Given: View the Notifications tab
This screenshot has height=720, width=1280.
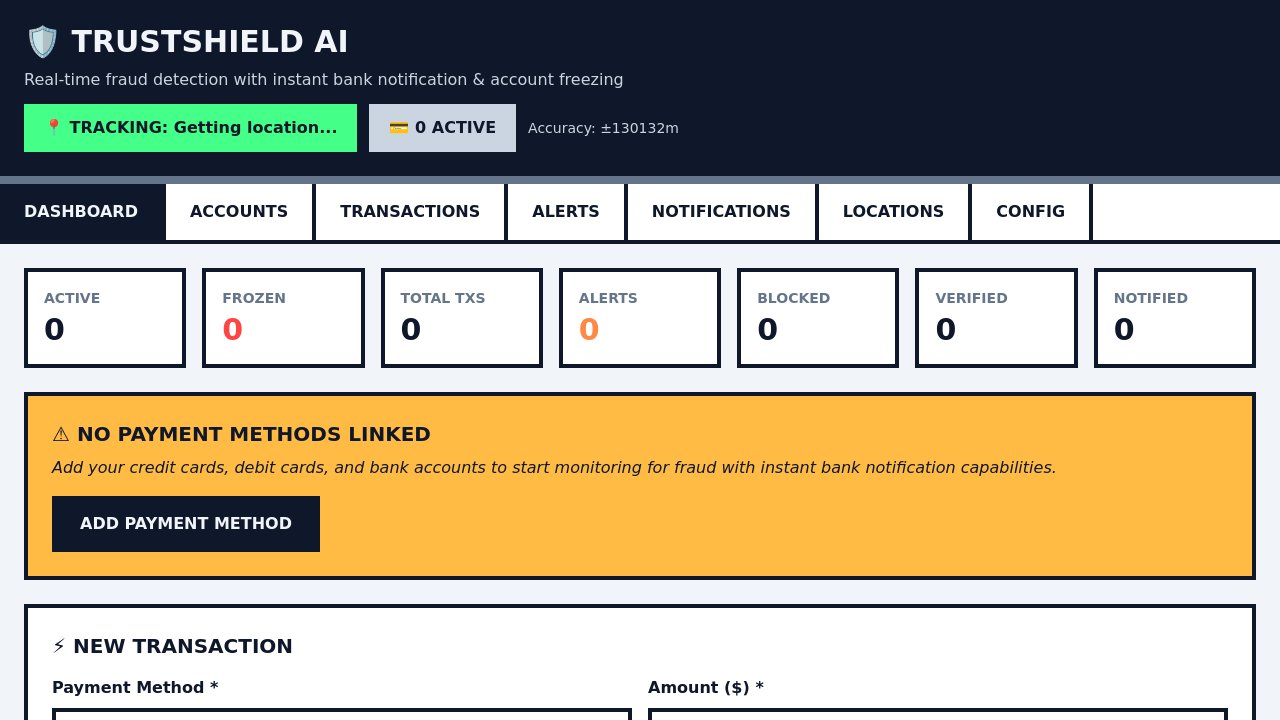Looking at the screenshot, I should tap(721, 212).
